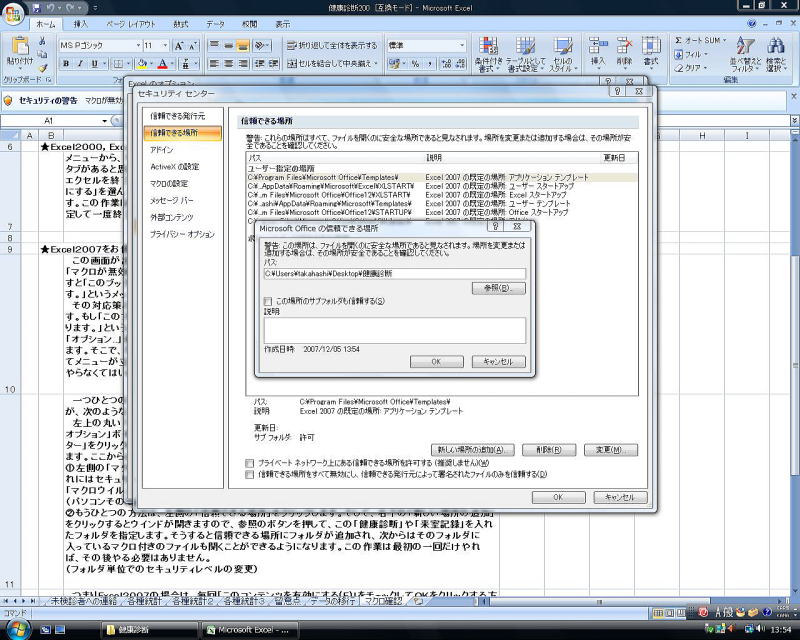Screen dimensions: 800x640
Task: Click the Format as Table icon
Action: click(x=525, y=46)
